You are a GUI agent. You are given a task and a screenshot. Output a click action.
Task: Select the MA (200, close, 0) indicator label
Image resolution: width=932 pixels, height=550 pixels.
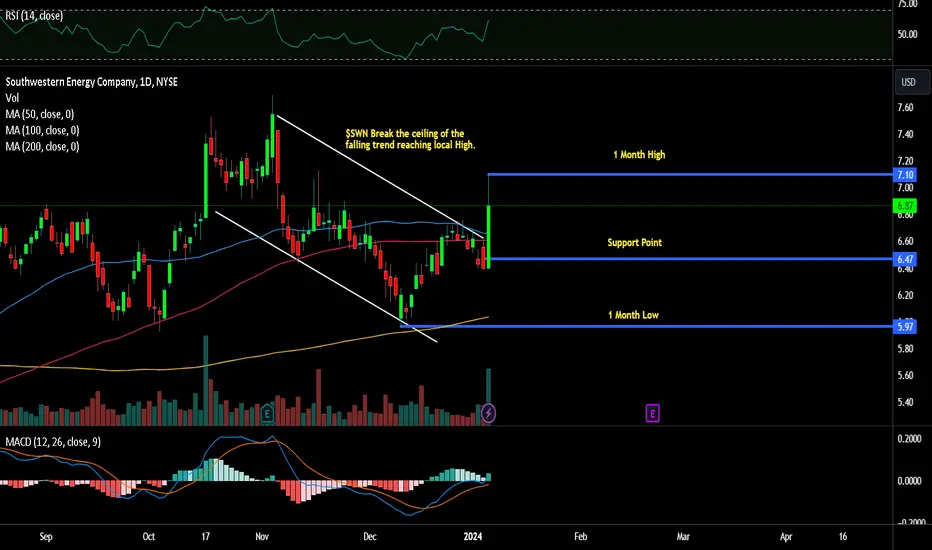42,146
